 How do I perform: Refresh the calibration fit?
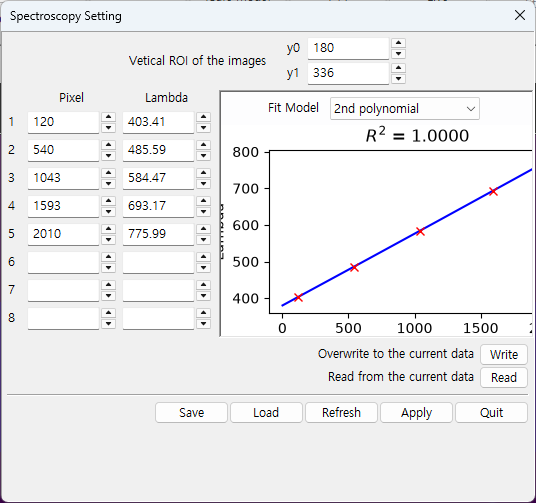click(341, 413)
